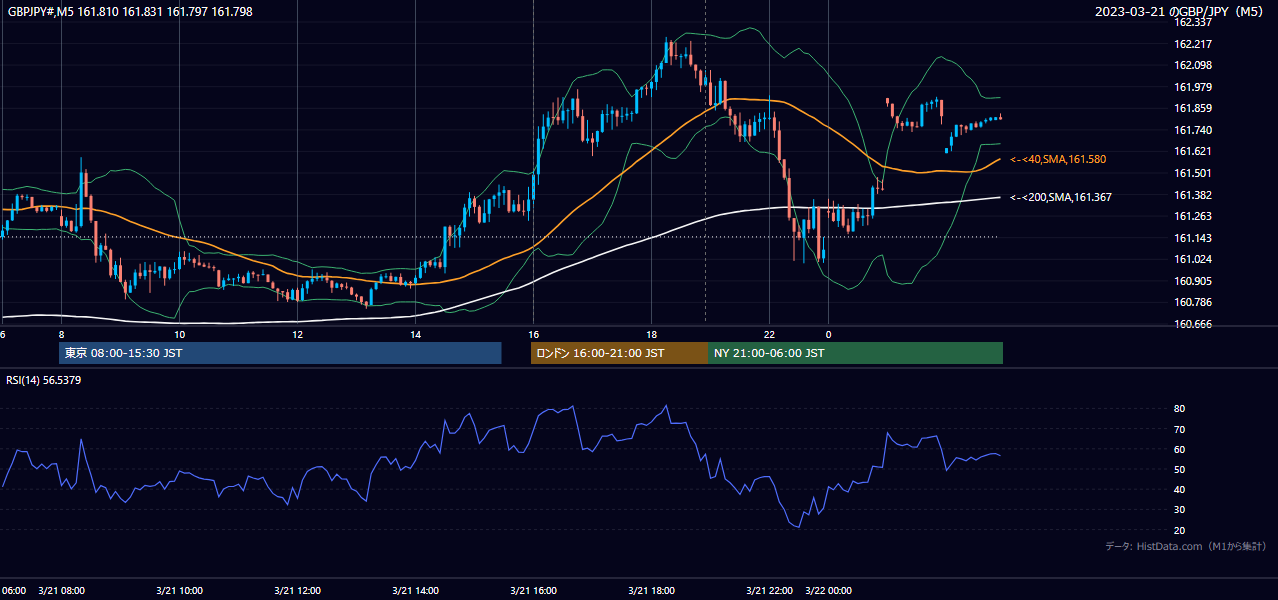
Task: Click price axis value 161.263
Action: 1193,216
